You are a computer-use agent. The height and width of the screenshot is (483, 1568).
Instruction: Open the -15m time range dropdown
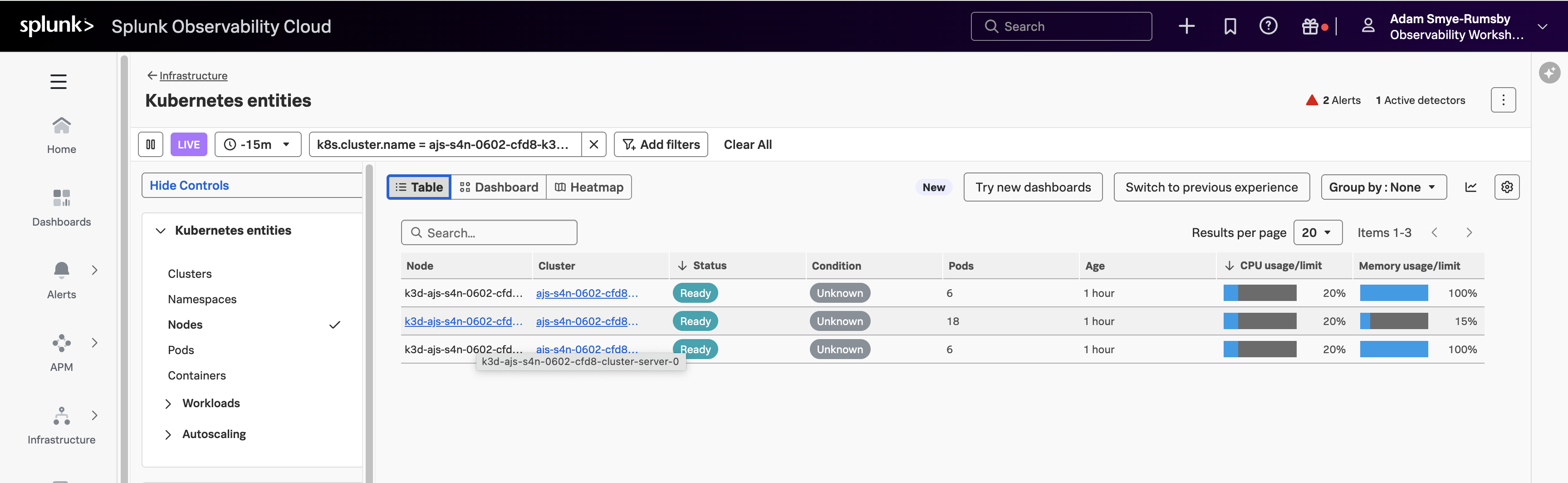point(258,144)
